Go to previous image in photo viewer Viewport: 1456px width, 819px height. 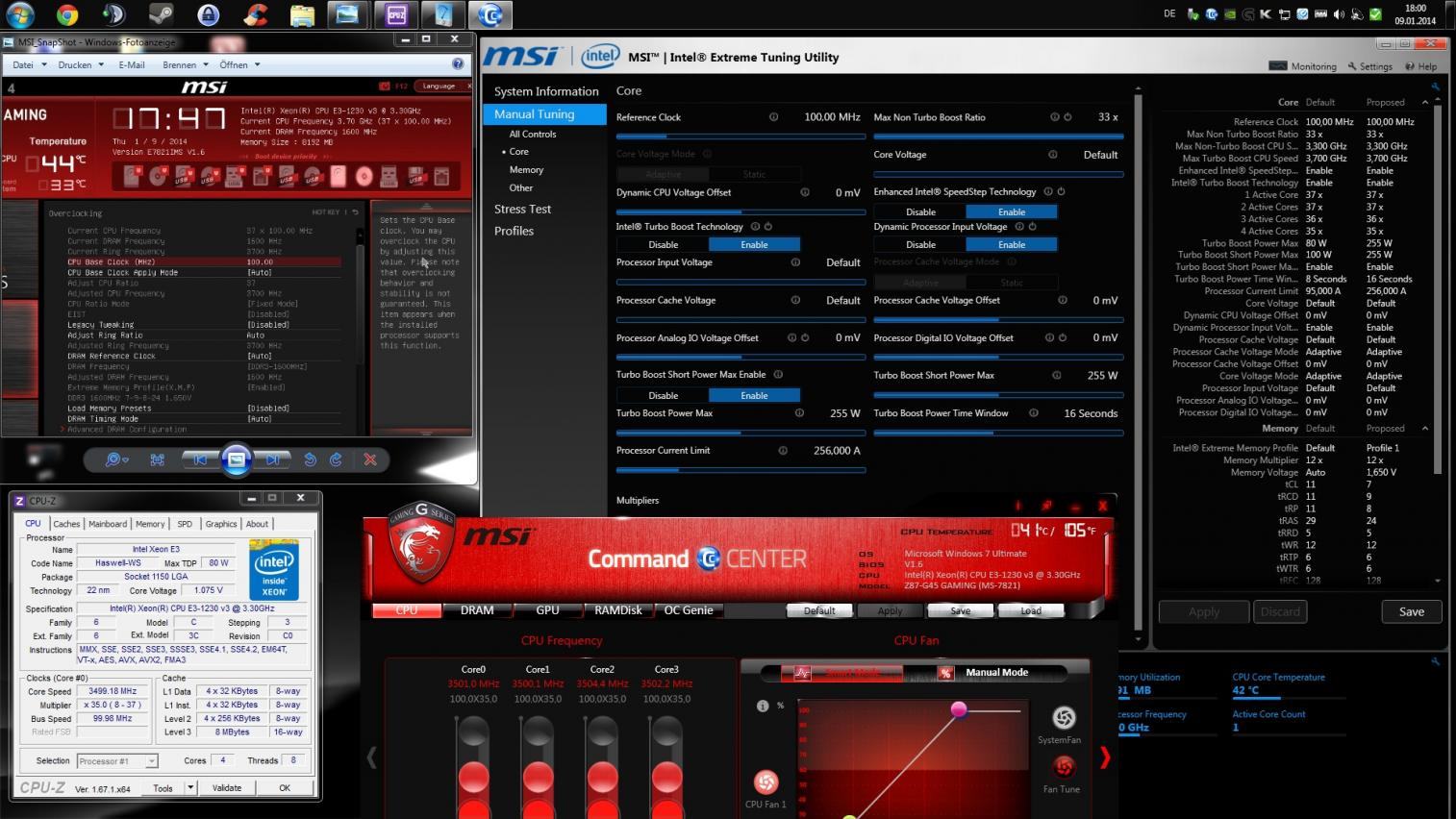click(x=200, y=459)
